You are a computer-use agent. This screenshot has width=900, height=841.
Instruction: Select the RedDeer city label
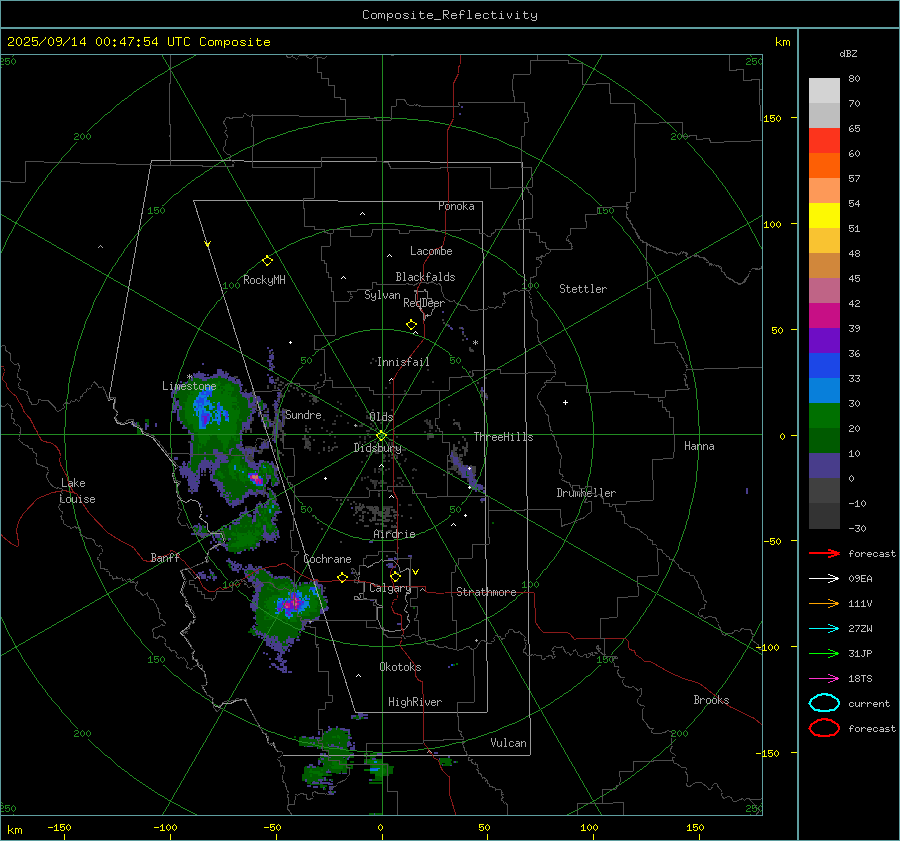tap(424, 303)
